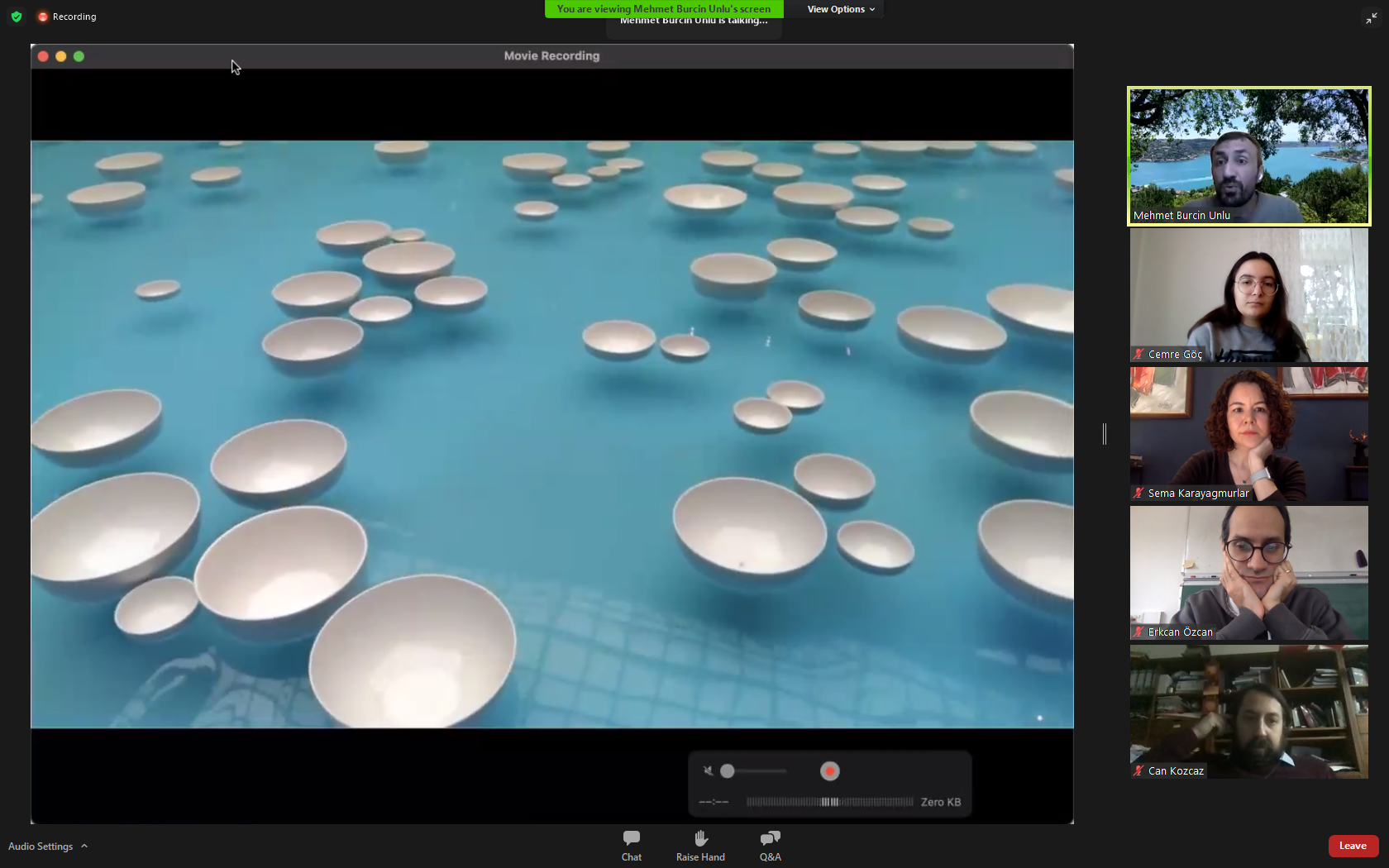Image resolution: width=1389 pixels, height=868 pixels.
Task: Select Erkcan Özcan's video thumbnail
Action: tap(1248, 573)
